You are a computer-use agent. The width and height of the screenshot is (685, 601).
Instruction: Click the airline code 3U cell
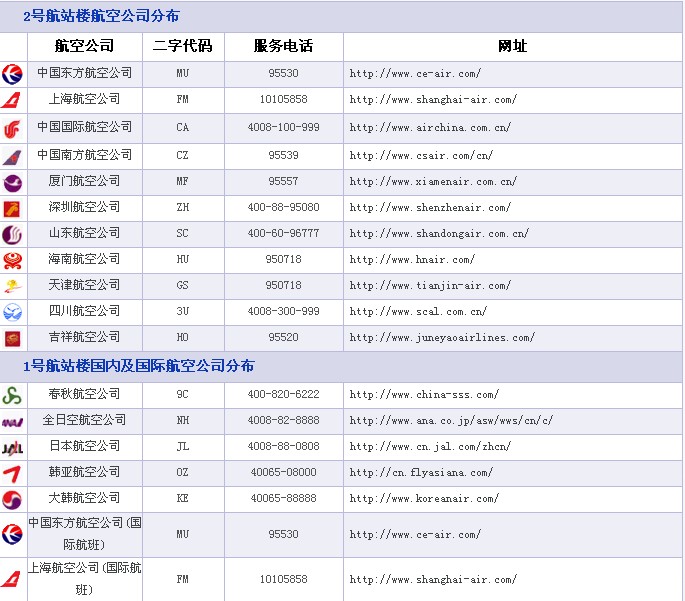click(183, 311)
